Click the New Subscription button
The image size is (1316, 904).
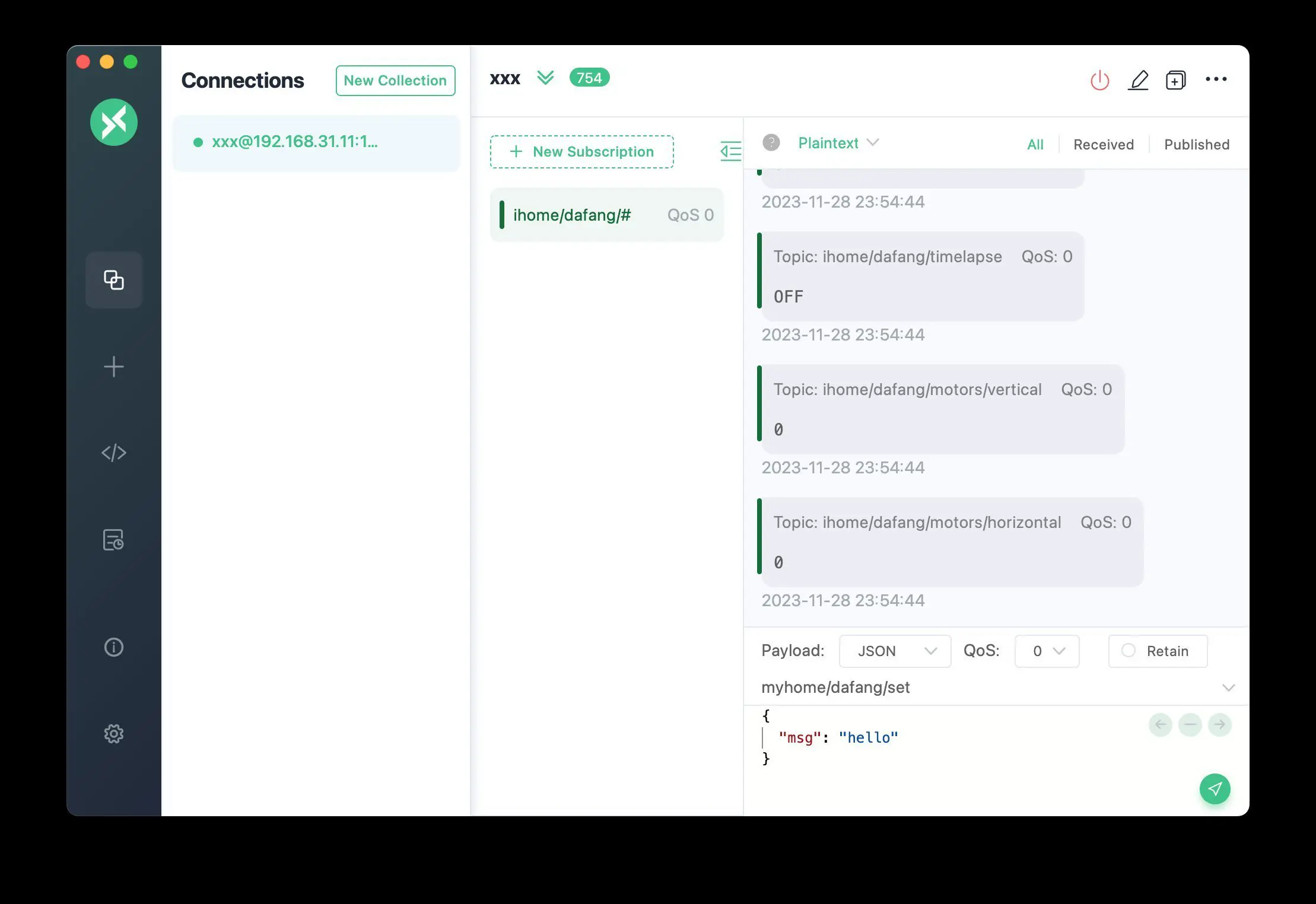[581, 152]
